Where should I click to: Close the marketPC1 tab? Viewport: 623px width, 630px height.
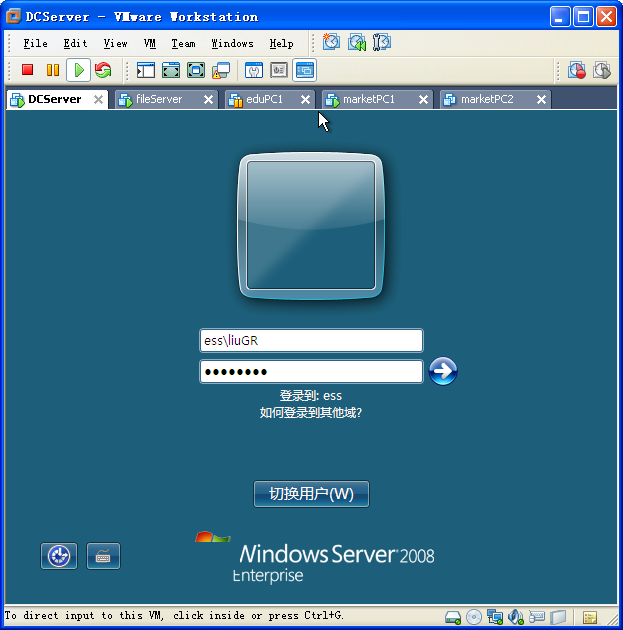point(423,100)
